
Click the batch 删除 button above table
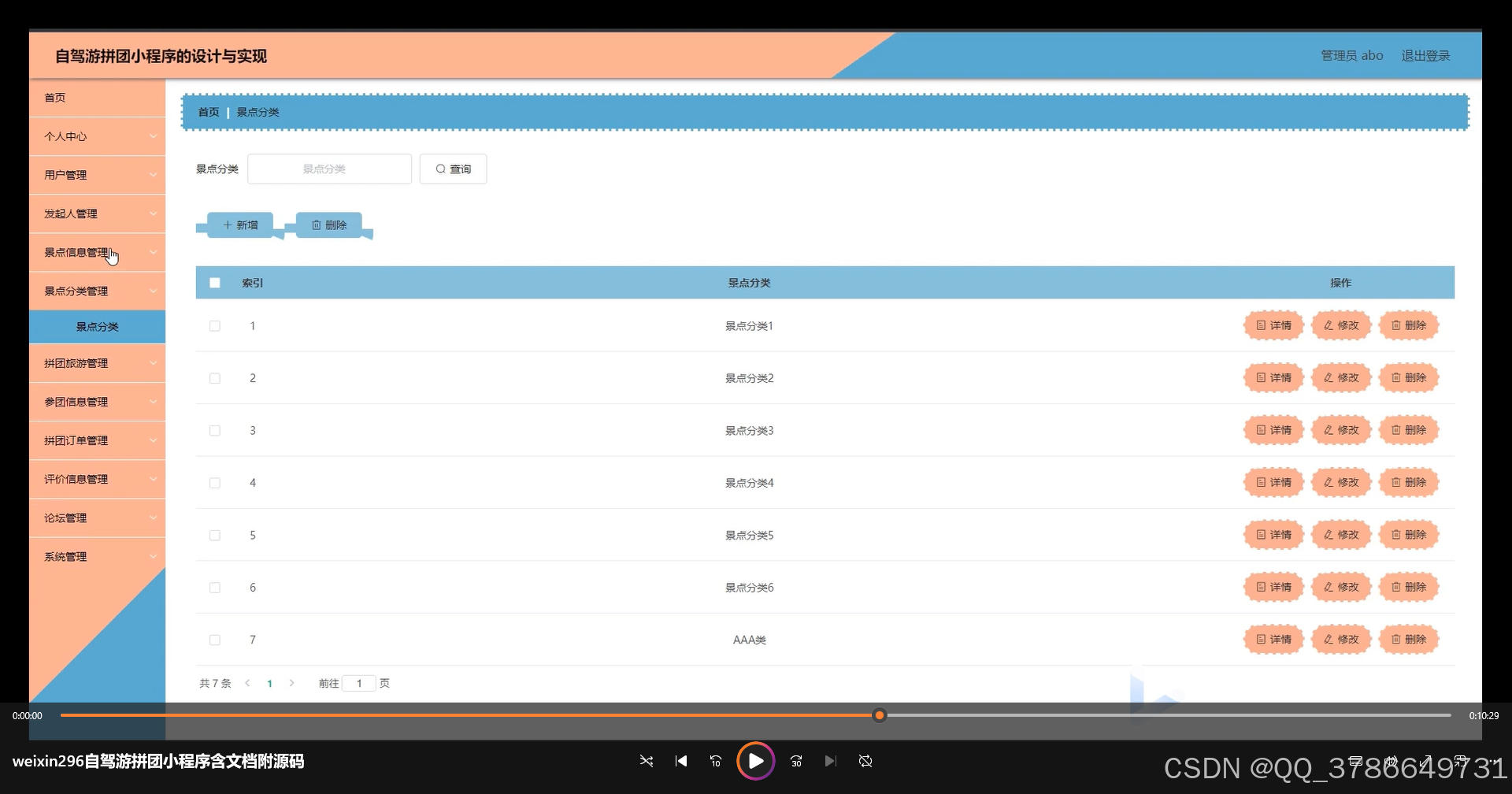328,224
